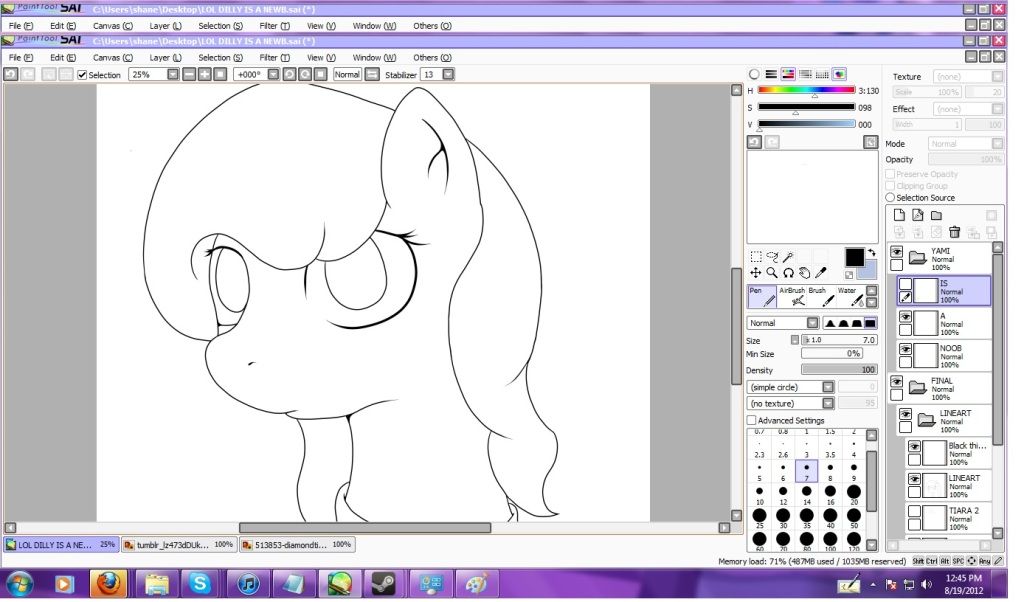The height and width of the screenshot is (602, 1024).
Task: Select brush size 14 preset
Action: pos(807,496)
